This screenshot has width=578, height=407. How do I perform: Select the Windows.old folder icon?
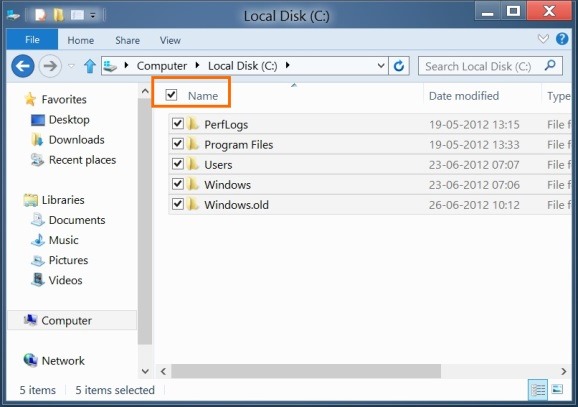click(193, 204)
